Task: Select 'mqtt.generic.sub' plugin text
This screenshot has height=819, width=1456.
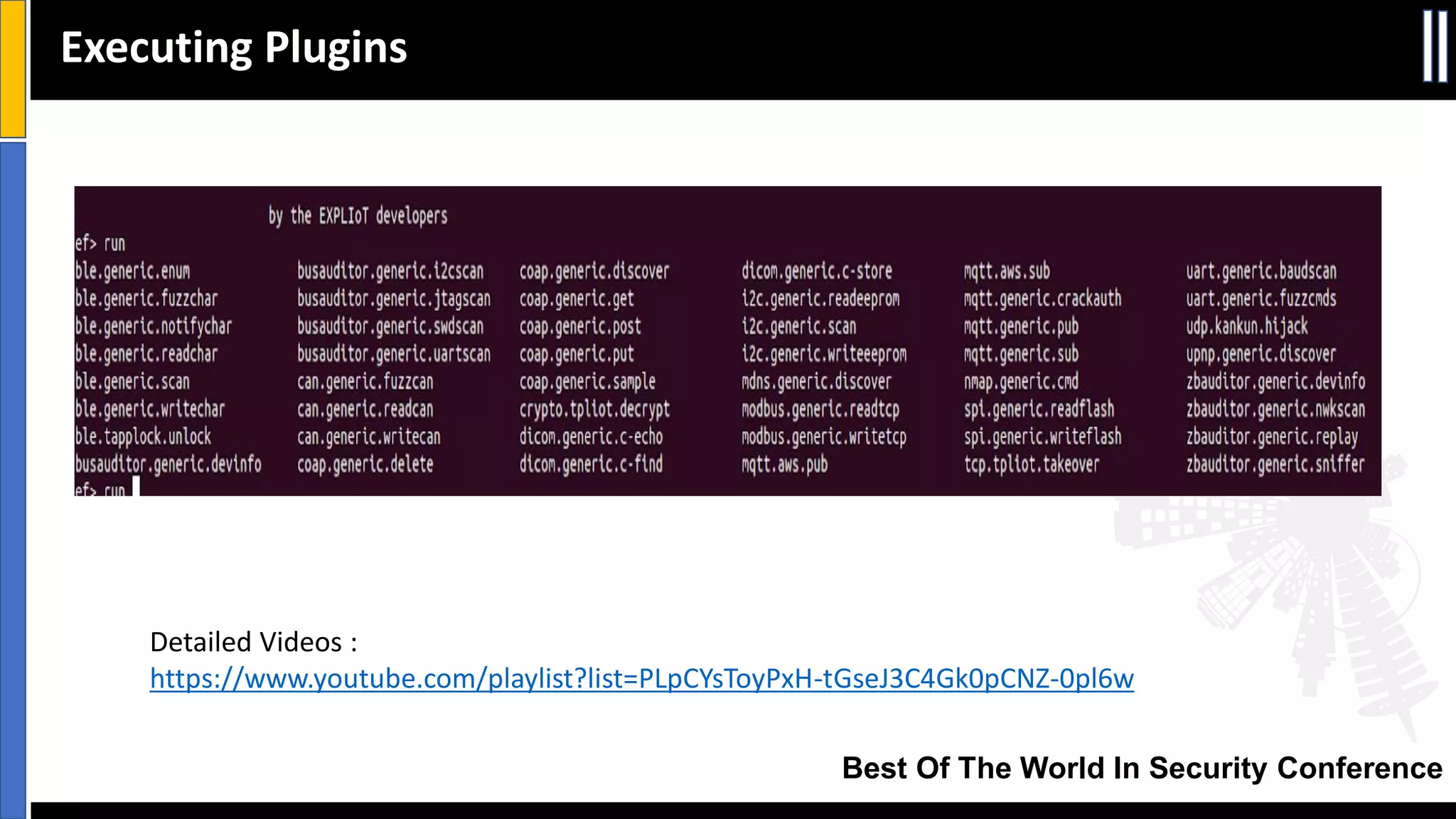Action: point(1021,354)
